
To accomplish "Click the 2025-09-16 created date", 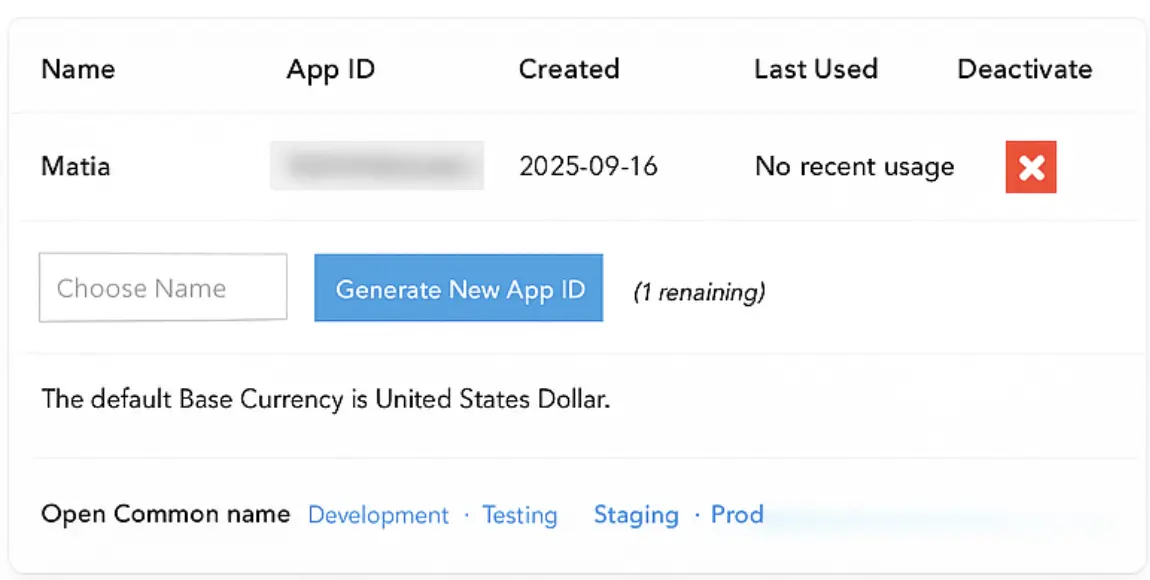I will click(588, 166).
